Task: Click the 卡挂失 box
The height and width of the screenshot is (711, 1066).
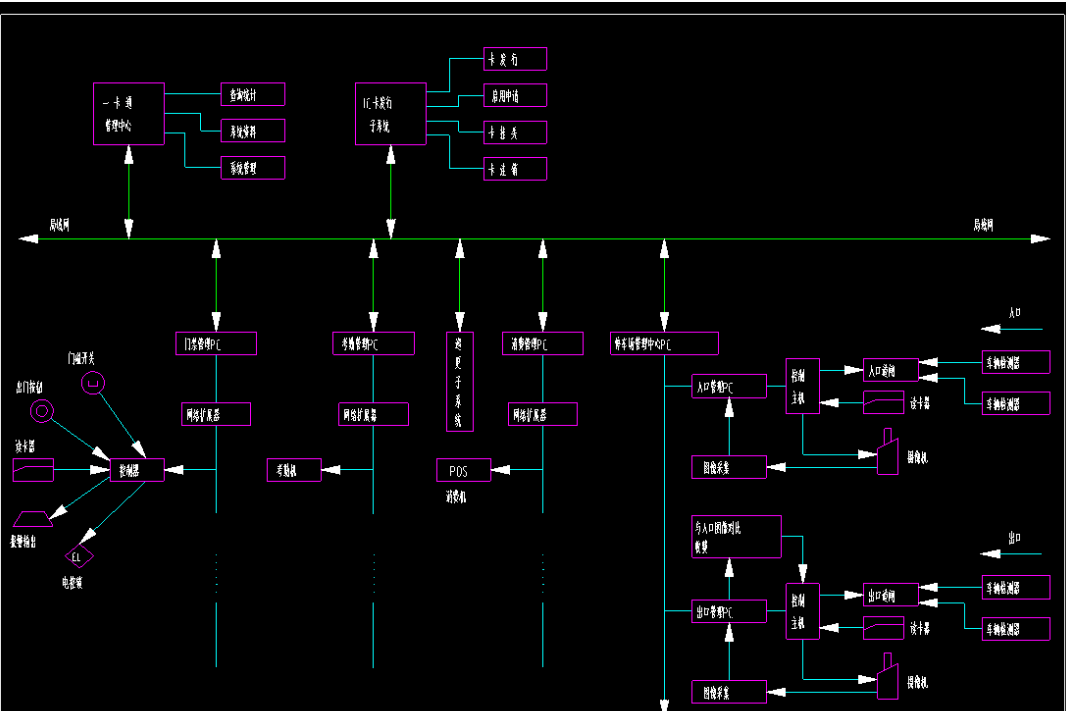Action: [515, 132]
